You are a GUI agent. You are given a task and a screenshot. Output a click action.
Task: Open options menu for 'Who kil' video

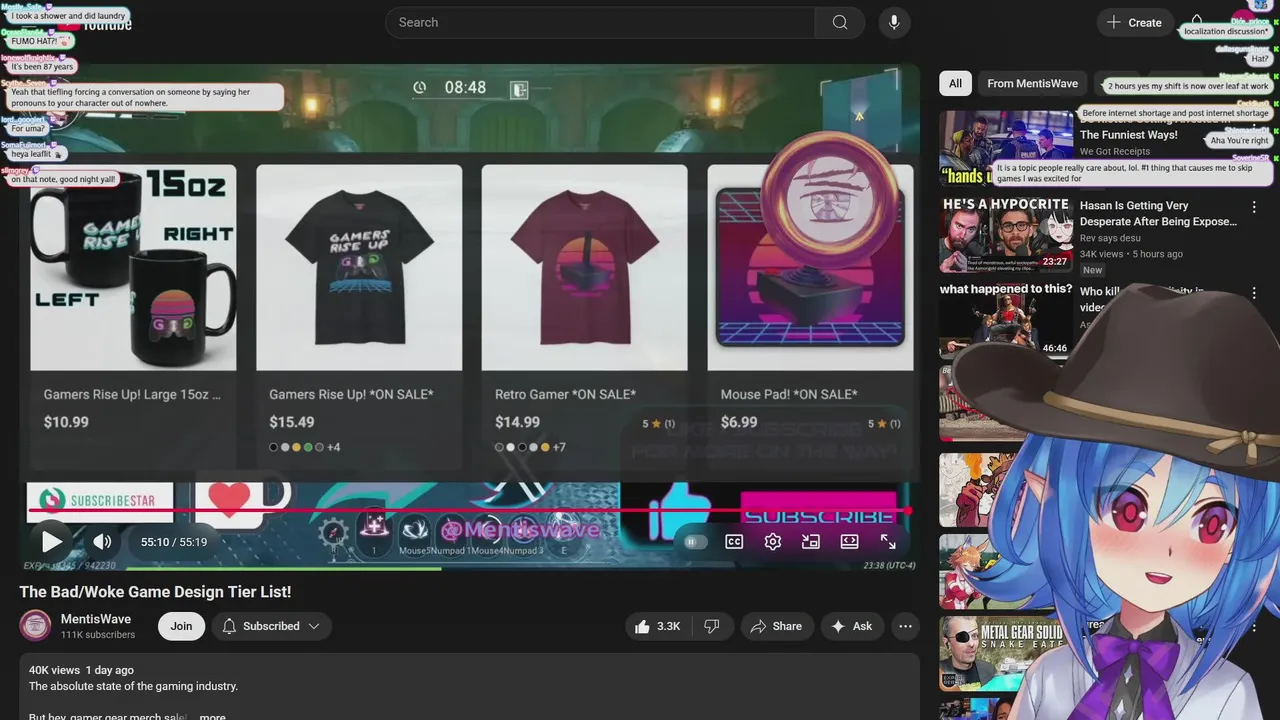1254,293
